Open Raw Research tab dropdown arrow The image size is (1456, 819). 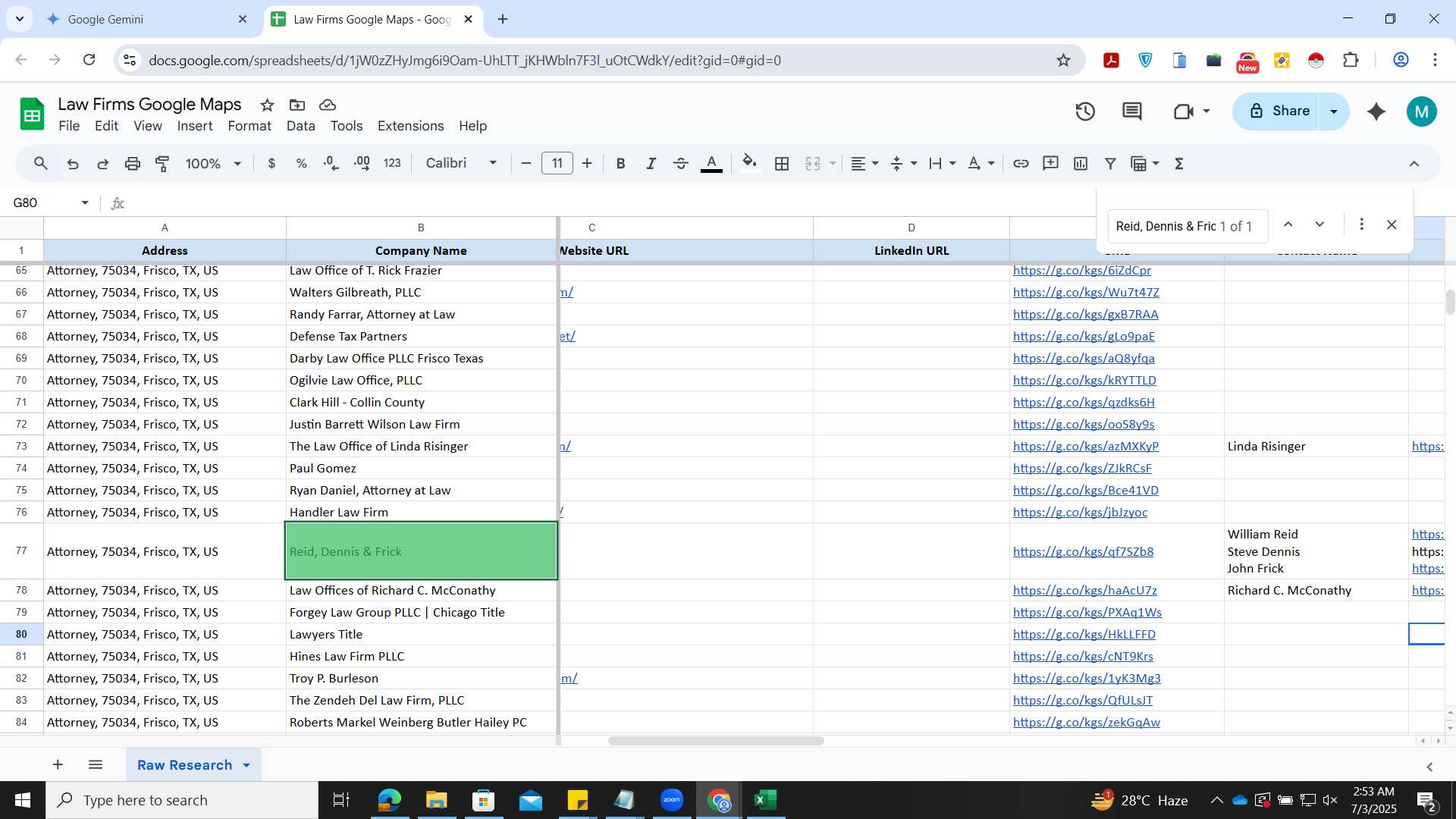246,765
